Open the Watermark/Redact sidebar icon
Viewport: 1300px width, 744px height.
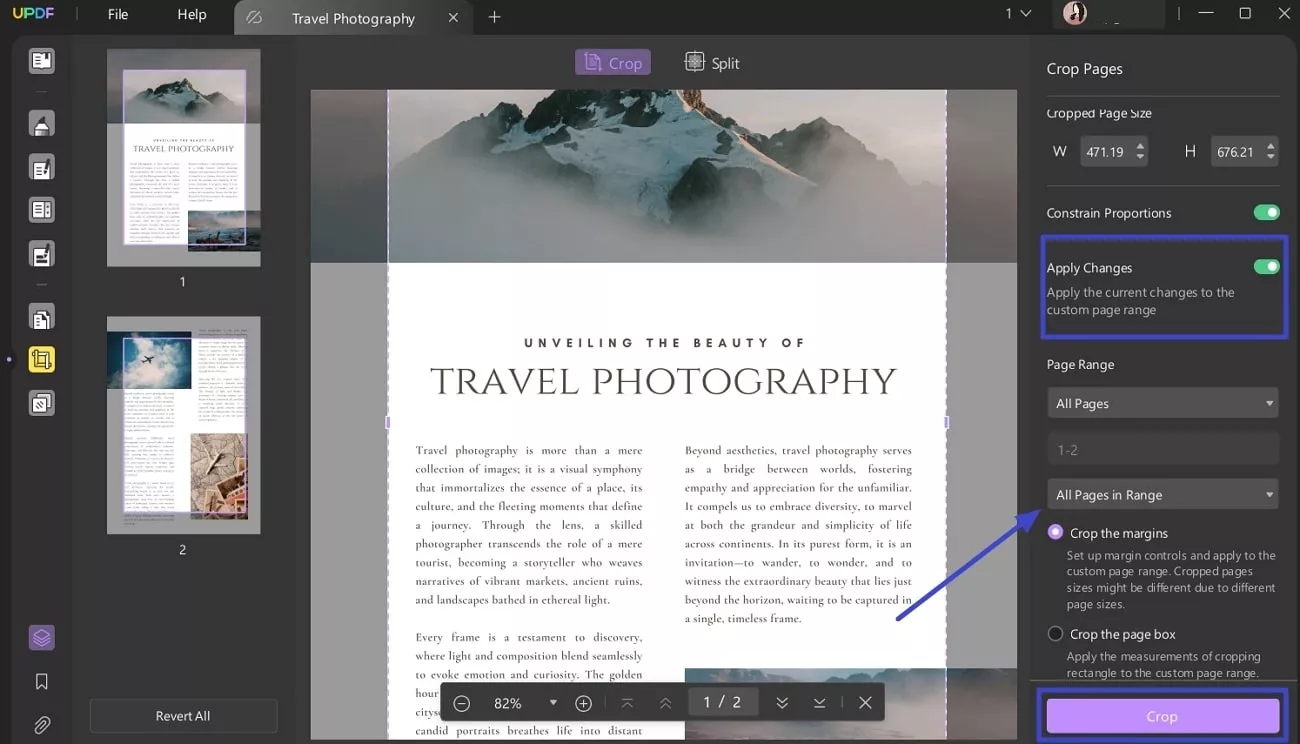click(41, 404)
